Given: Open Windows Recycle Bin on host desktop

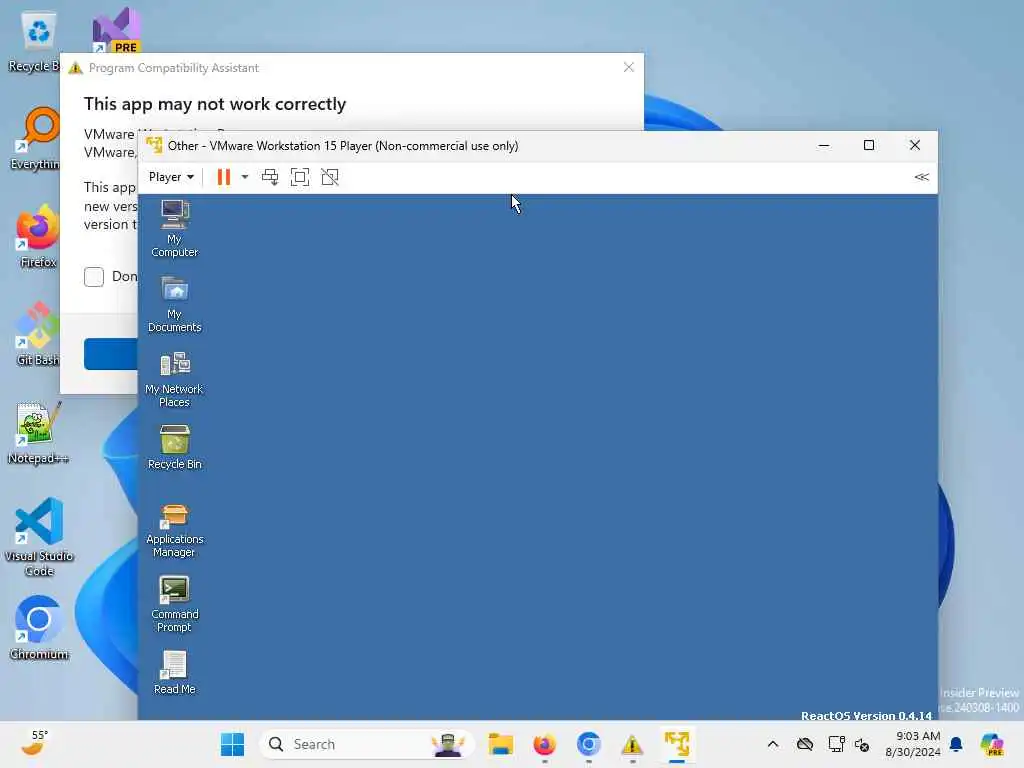Looking at the screenshot, I should tap(34, 42).
